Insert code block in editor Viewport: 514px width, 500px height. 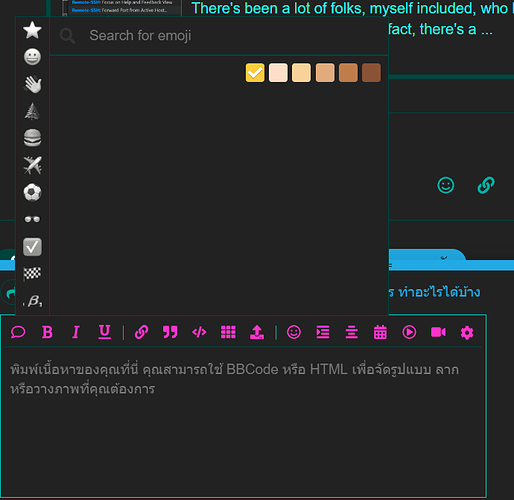click(199, 332)
